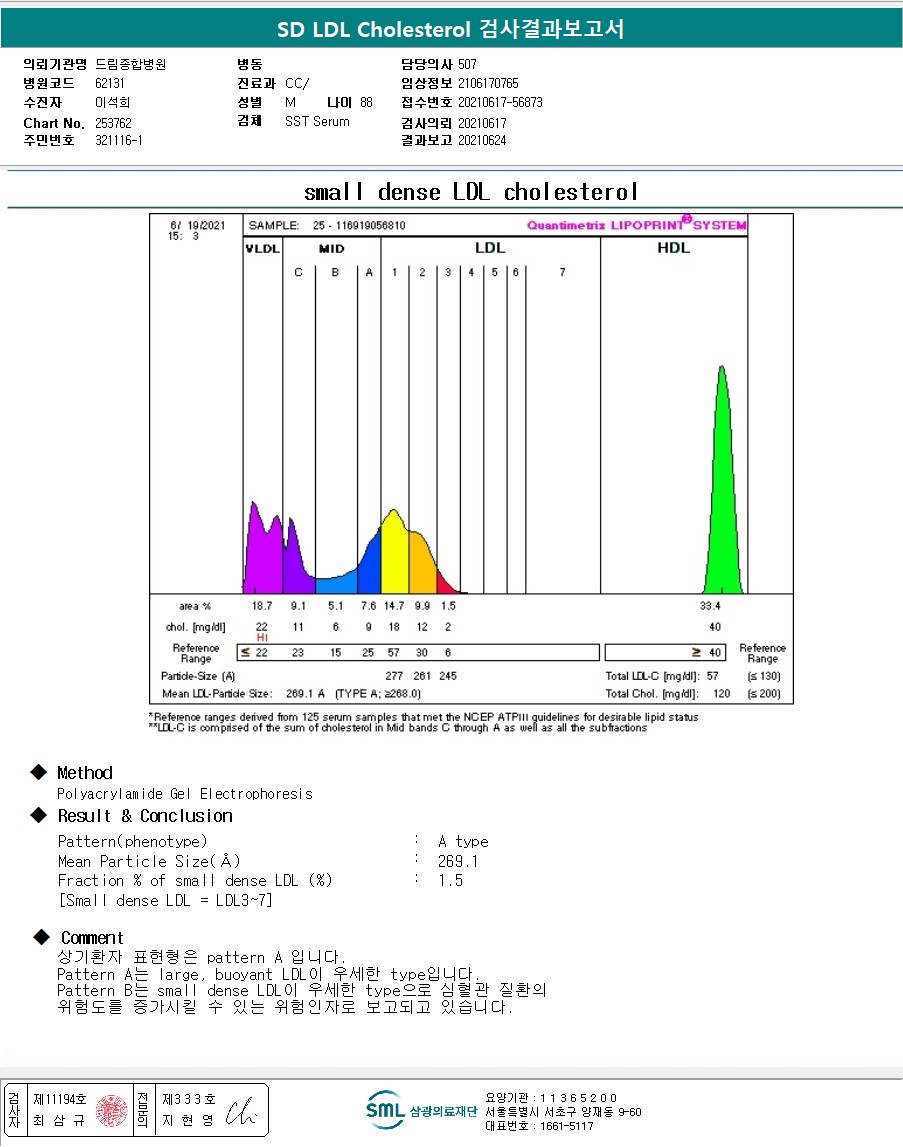Click heading 'small dense LDL cholesterol'
This screenshot has height=1147, width=903.
[x=471, y=192]
